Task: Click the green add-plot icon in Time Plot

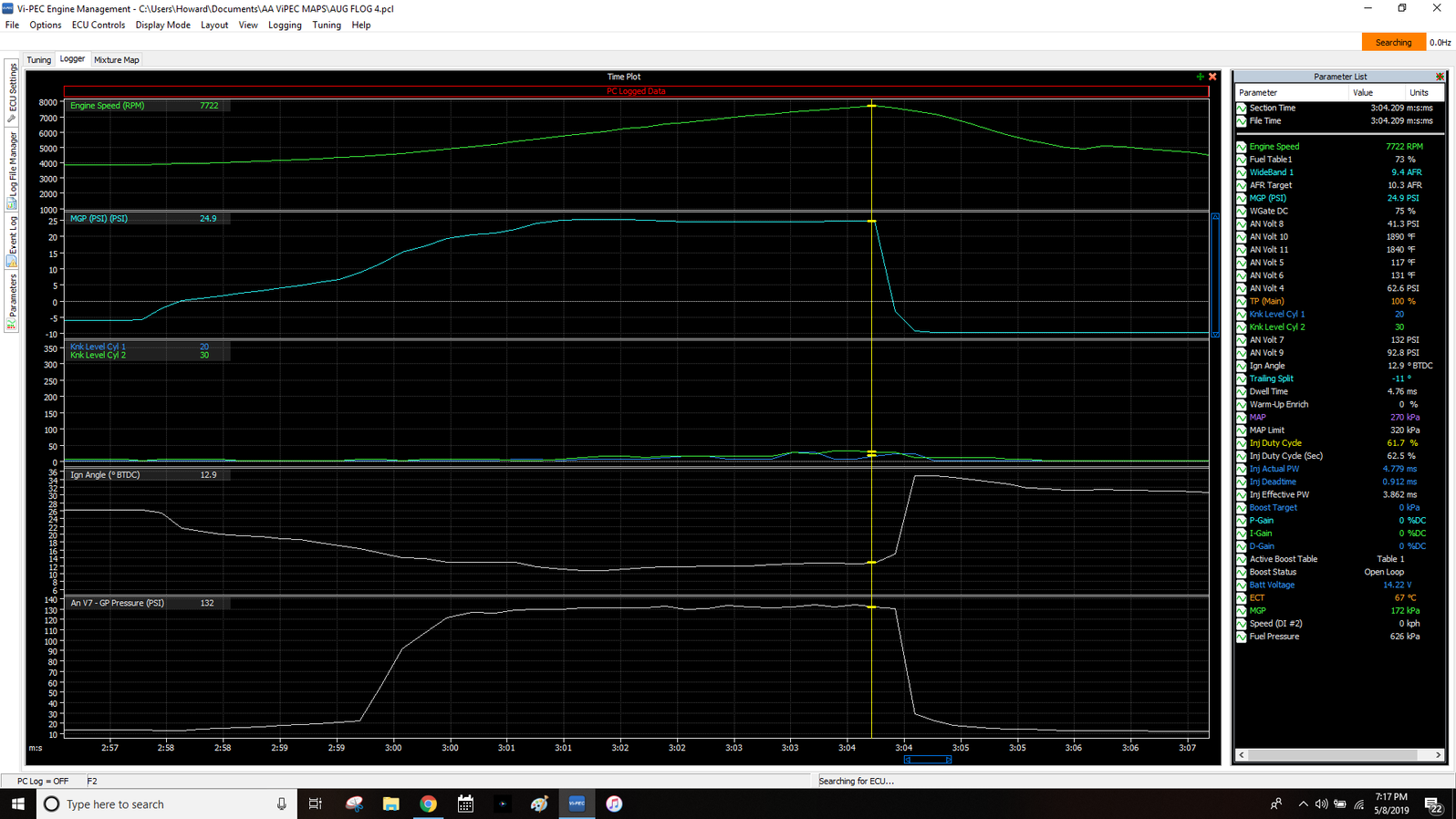Action: pos(1201,77)
